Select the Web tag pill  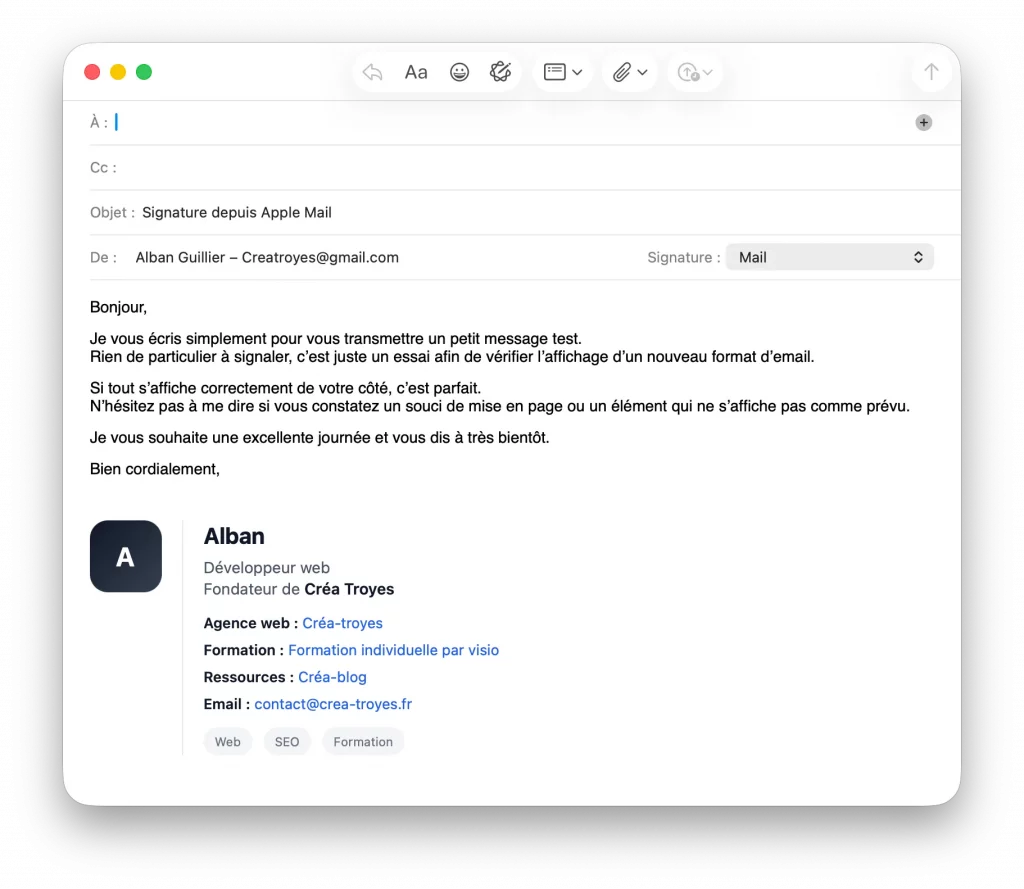(x=227, y=741)
